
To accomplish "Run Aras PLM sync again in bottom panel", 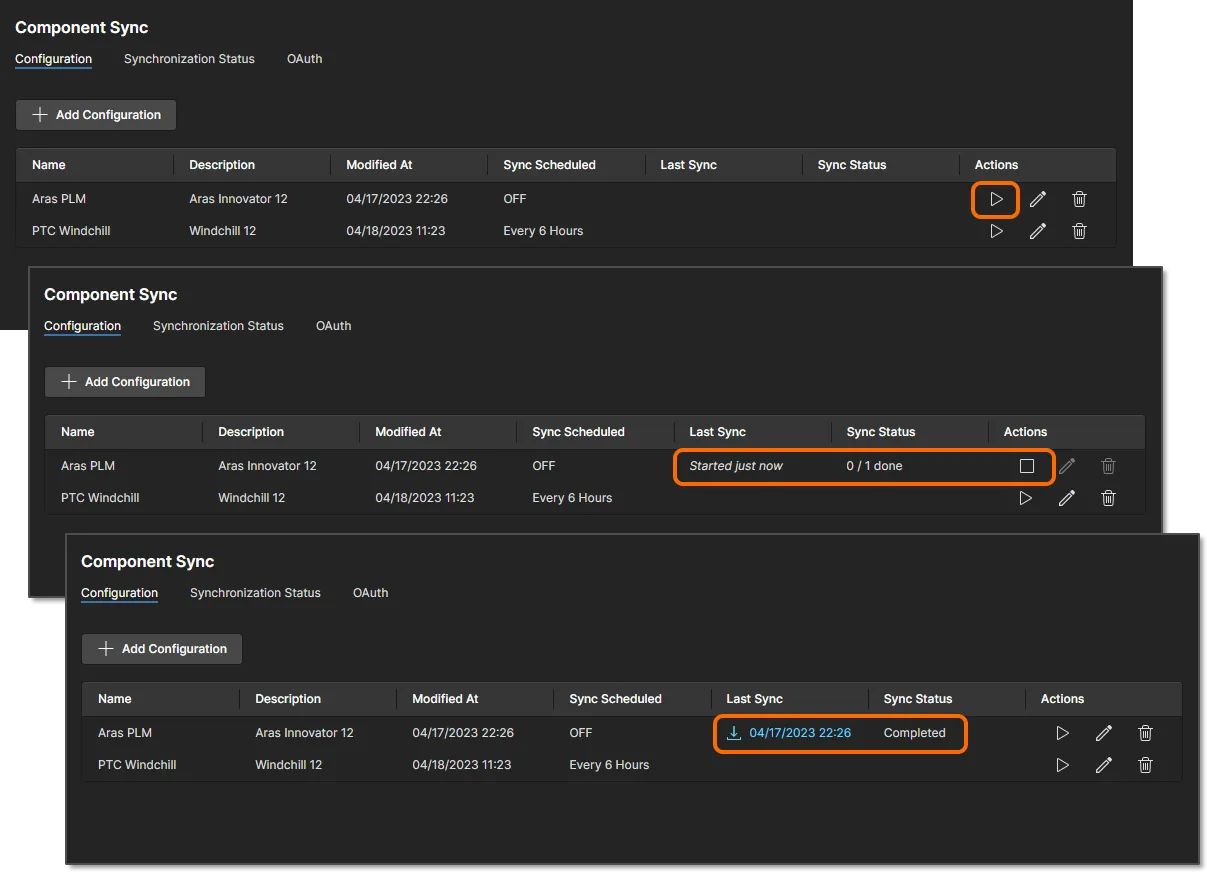I will (x=1062, y=733).
